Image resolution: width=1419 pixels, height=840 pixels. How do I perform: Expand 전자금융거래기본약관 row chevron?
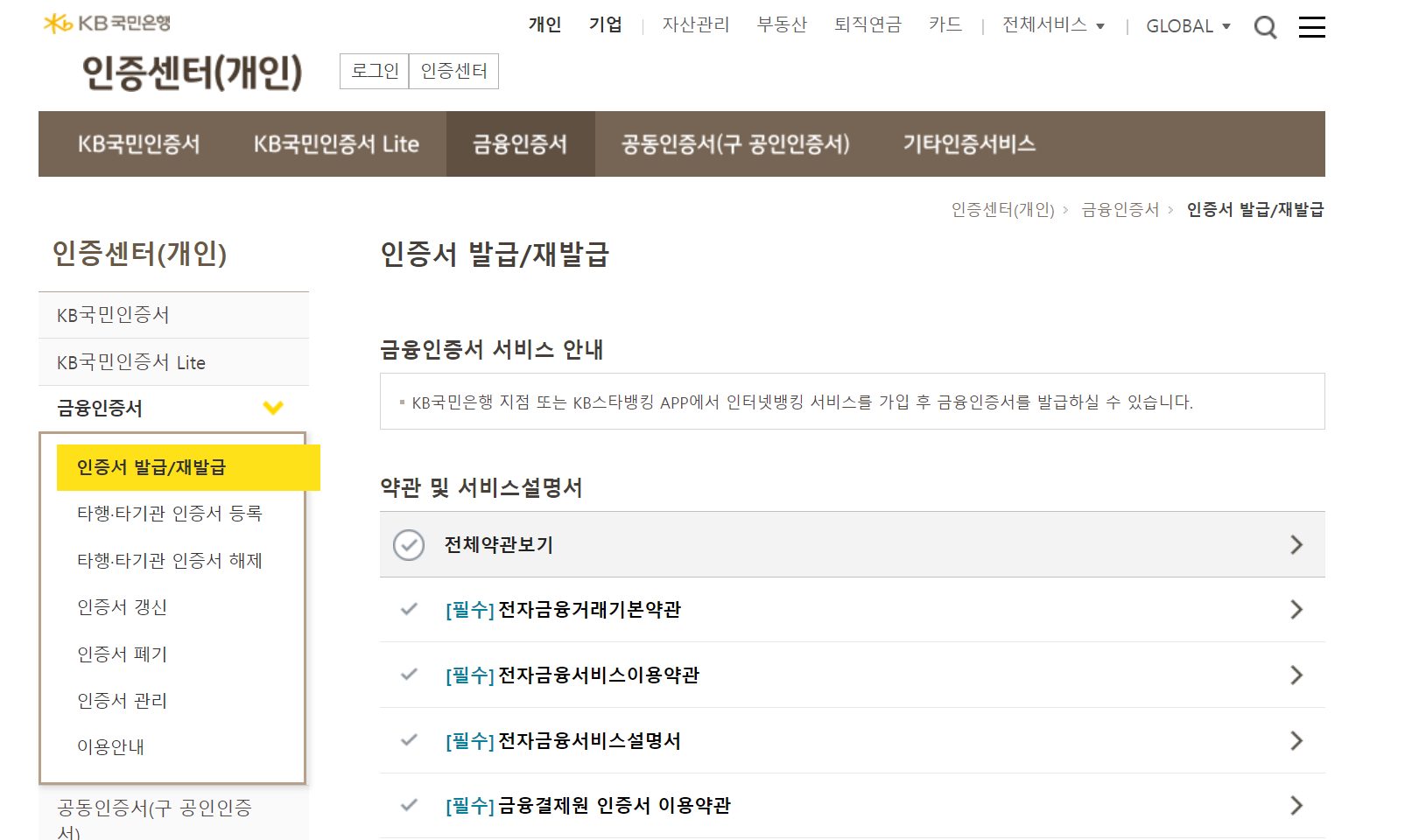pos(1296,610)
